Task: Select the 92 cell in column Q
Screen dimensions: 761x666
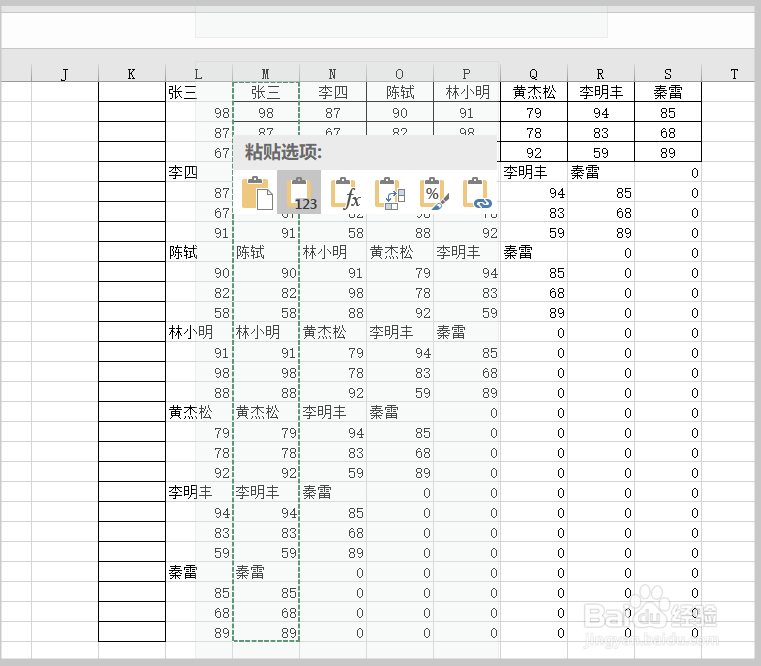Action: click(534, 152)
